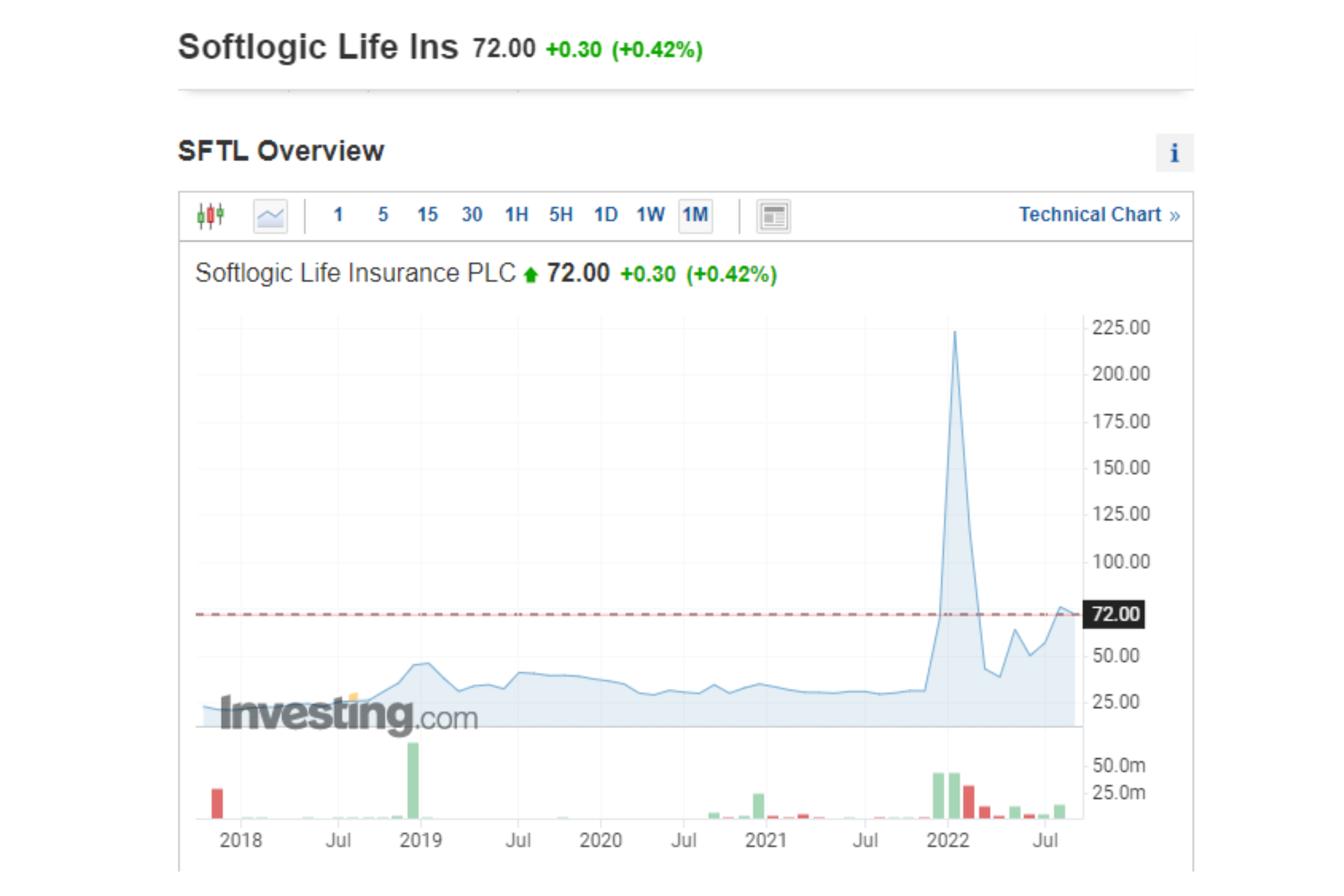Select the 30 minute interval
Screen dimensions: 1344x896
click(x=472, y=215)
